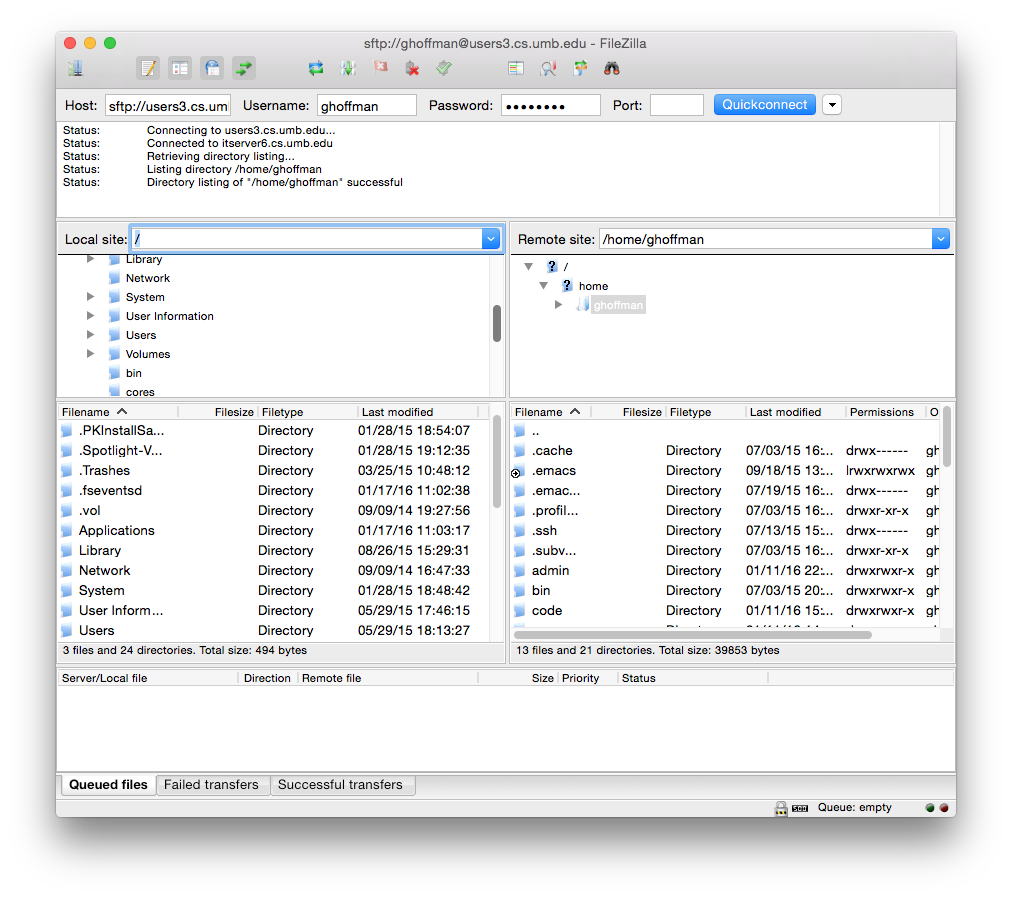Select the .emacs symlink in remote list
The height and width of the screenshot is (897, 1012).
[726, 470]
